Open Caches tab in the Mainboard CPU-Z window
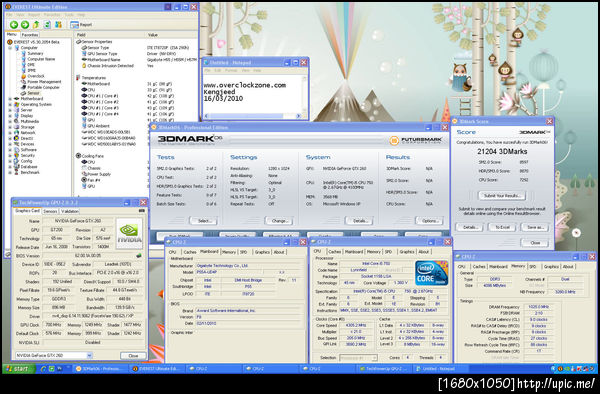This screenshot has height=394, width=600. (189, 252)
